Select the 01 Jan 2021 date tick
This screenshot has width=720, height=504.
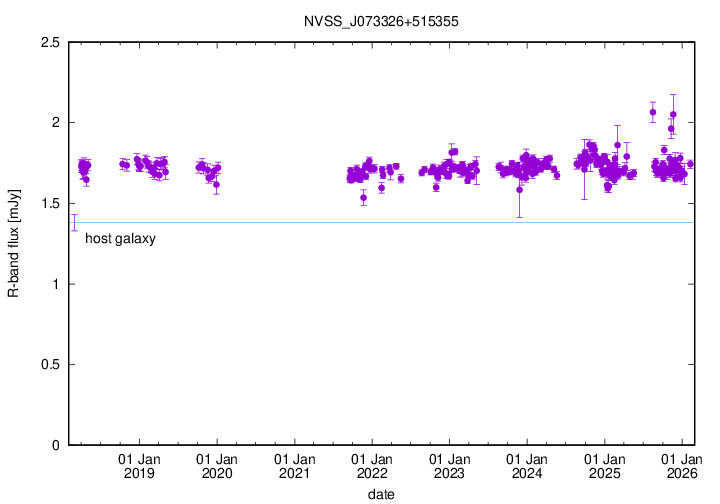point(293,464)
